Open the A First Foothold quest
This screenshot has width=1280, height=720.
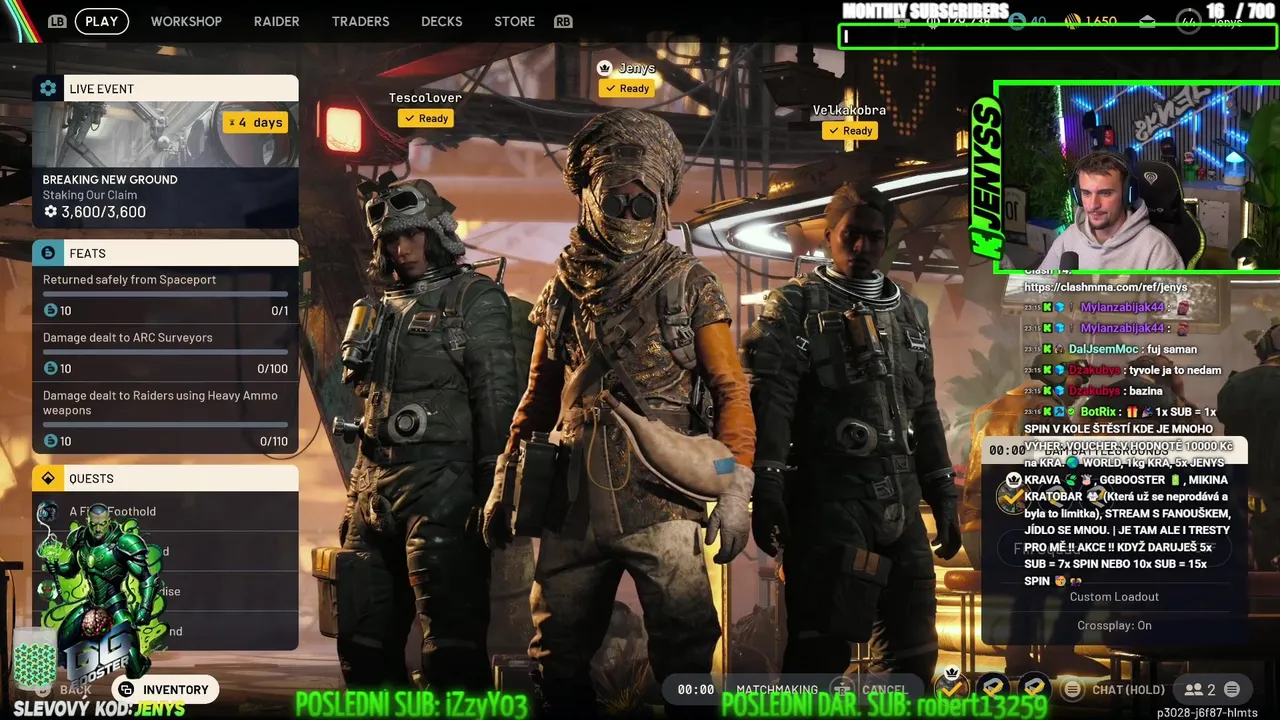pos(165,511)
